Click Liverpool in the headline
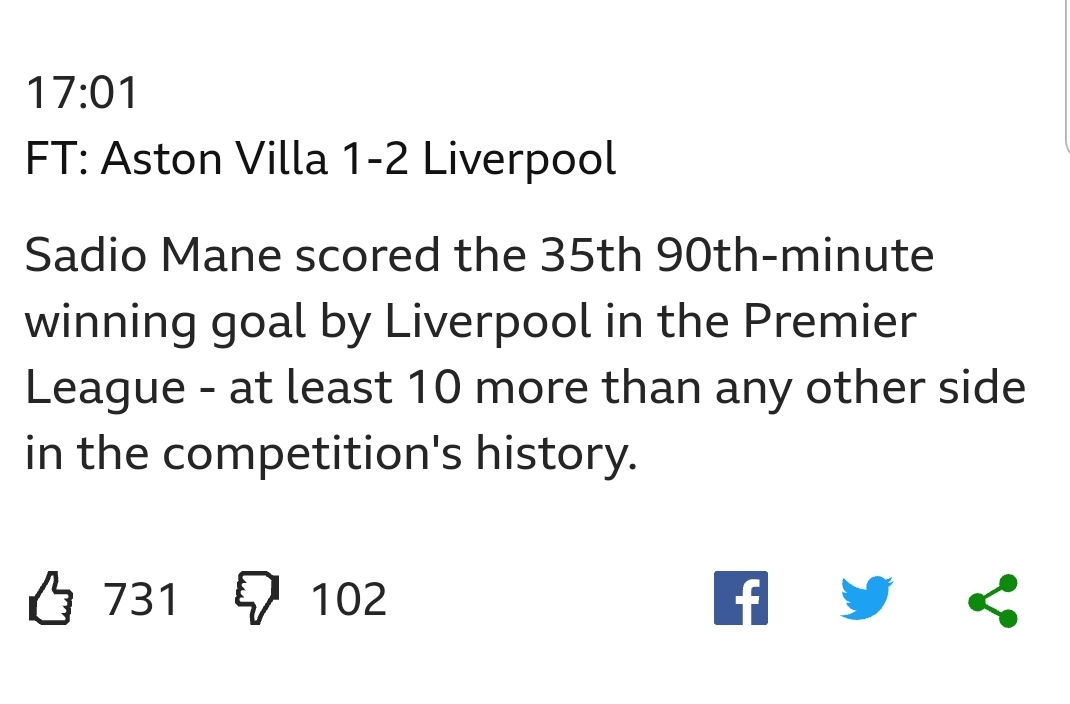Screen dimensions: 1070x704 [519, 160]
